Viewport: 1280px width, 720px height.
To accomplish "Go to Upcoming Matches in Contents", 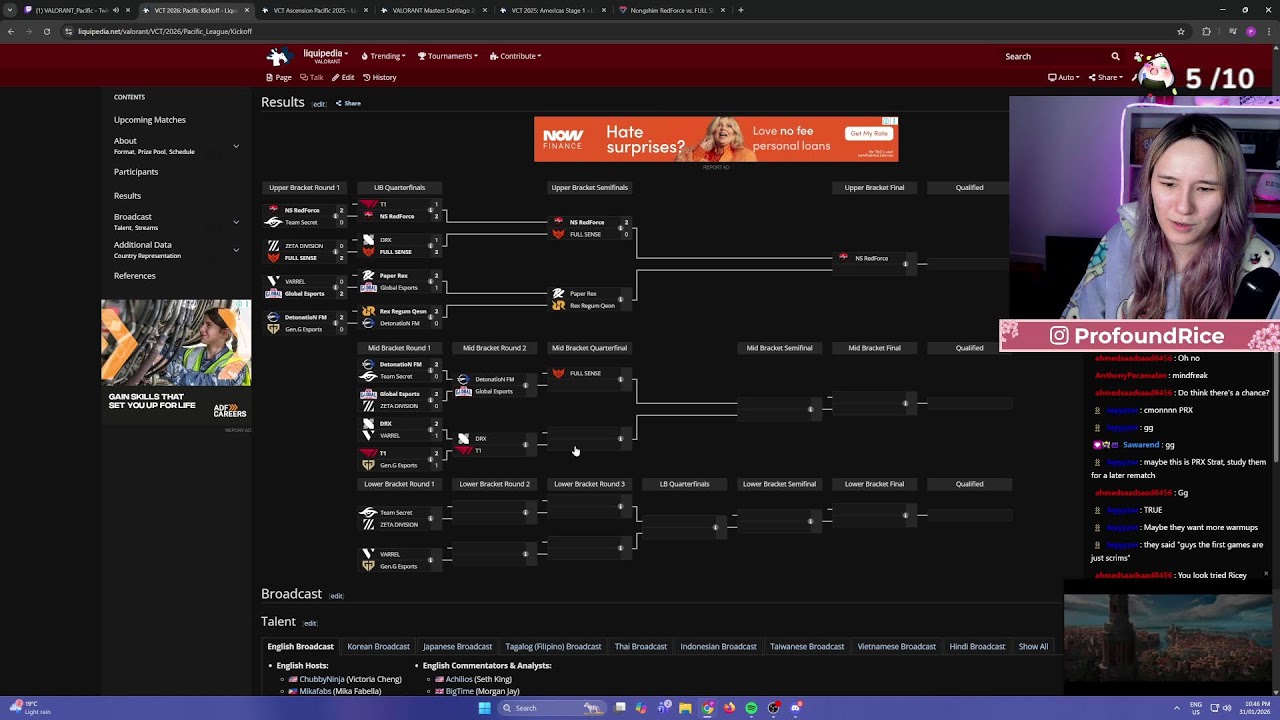I will [x=150, y=119].
